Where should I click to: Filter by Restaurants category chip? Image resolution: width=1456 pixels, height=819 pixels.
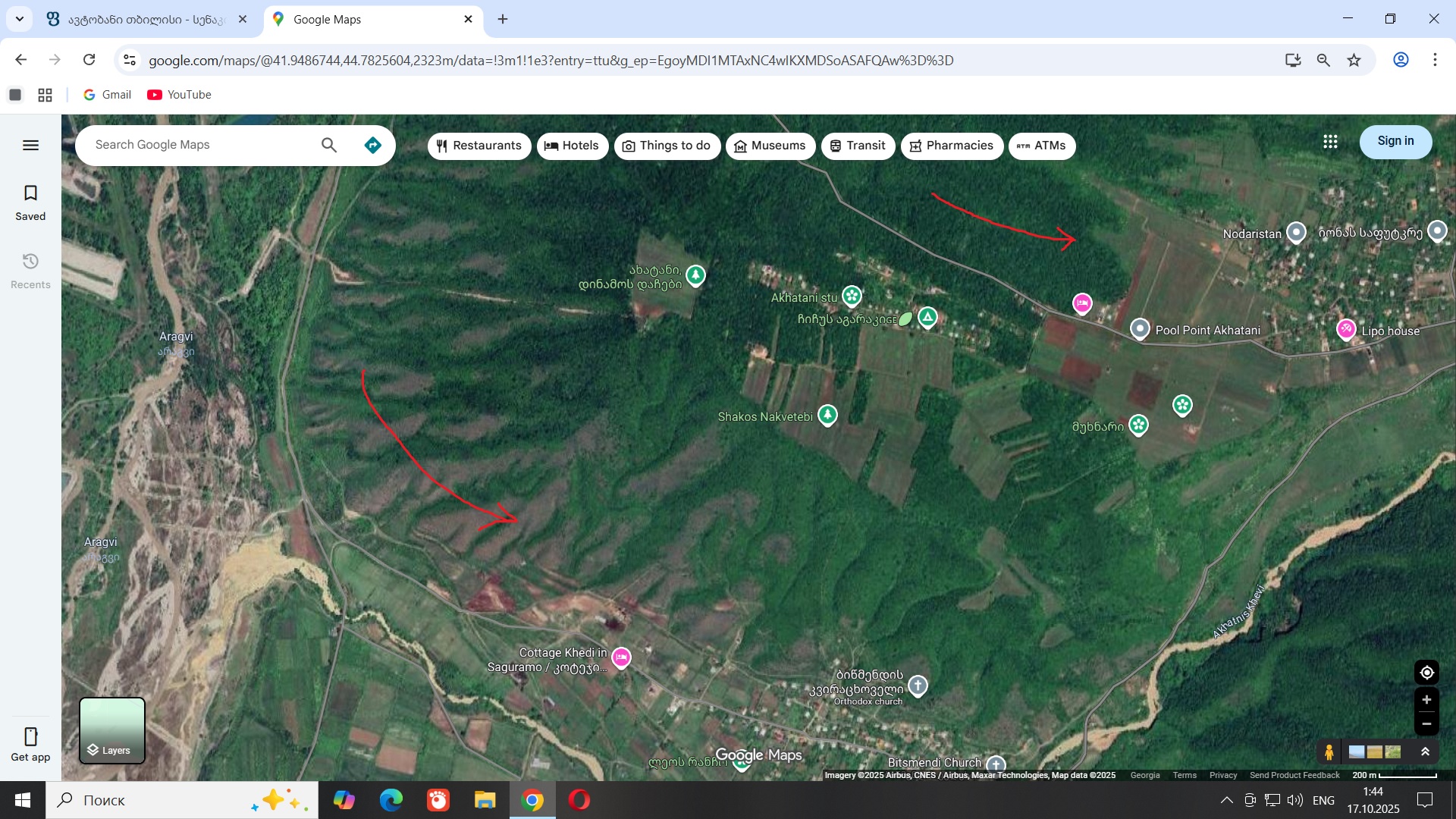click(x=479, y=146)
